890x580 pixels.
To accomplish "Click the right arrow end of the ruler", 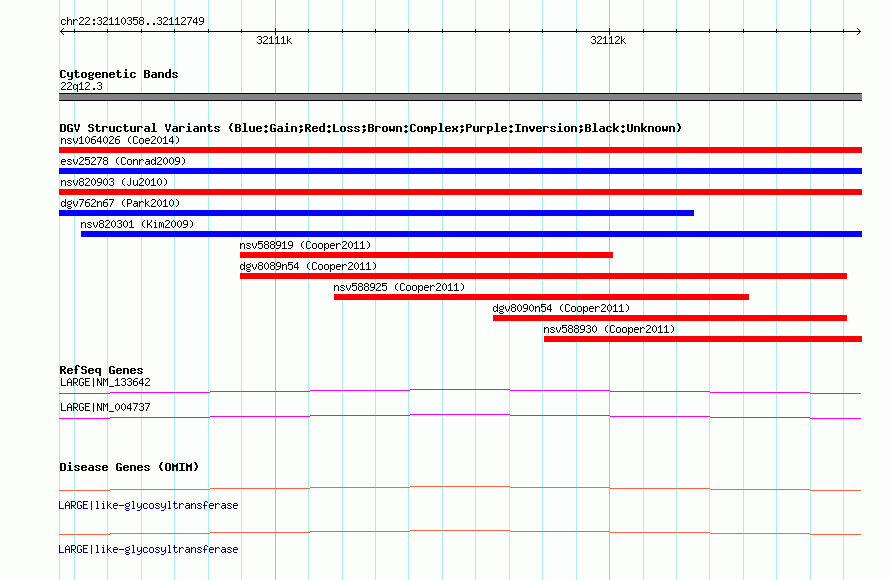I will (x=859, y=31).
